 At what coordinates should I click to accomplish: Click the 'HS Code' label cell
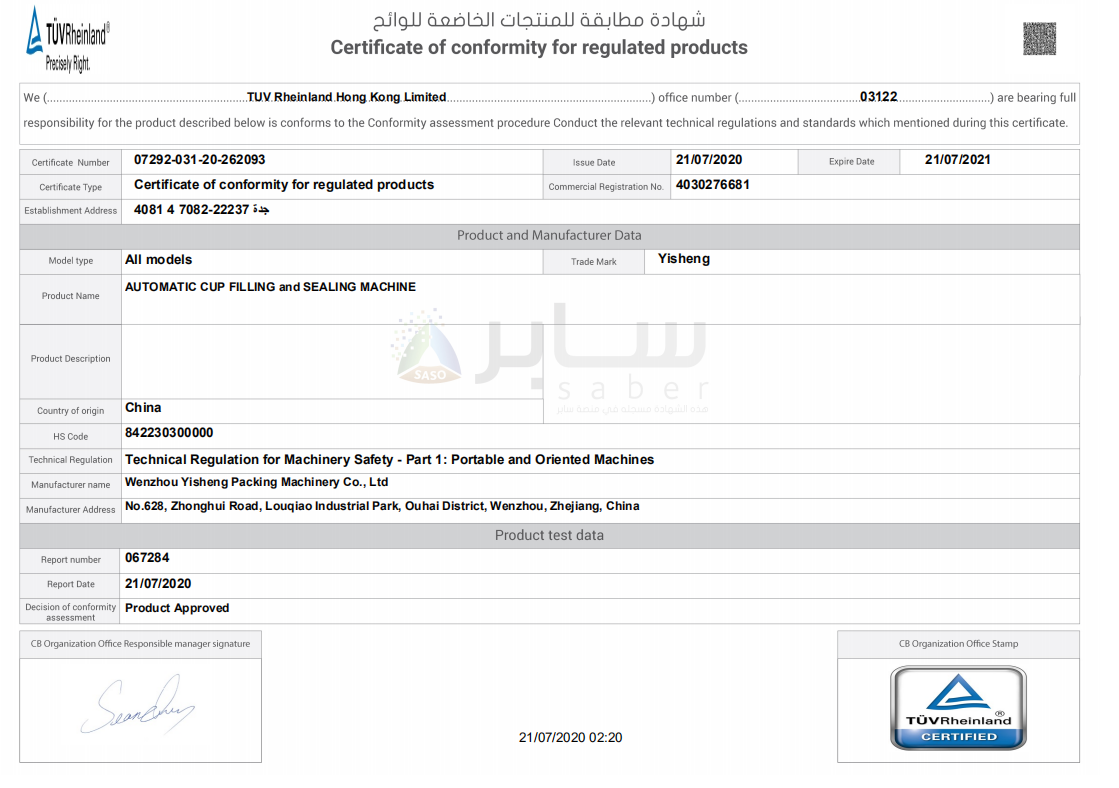[x=71, y=437]
